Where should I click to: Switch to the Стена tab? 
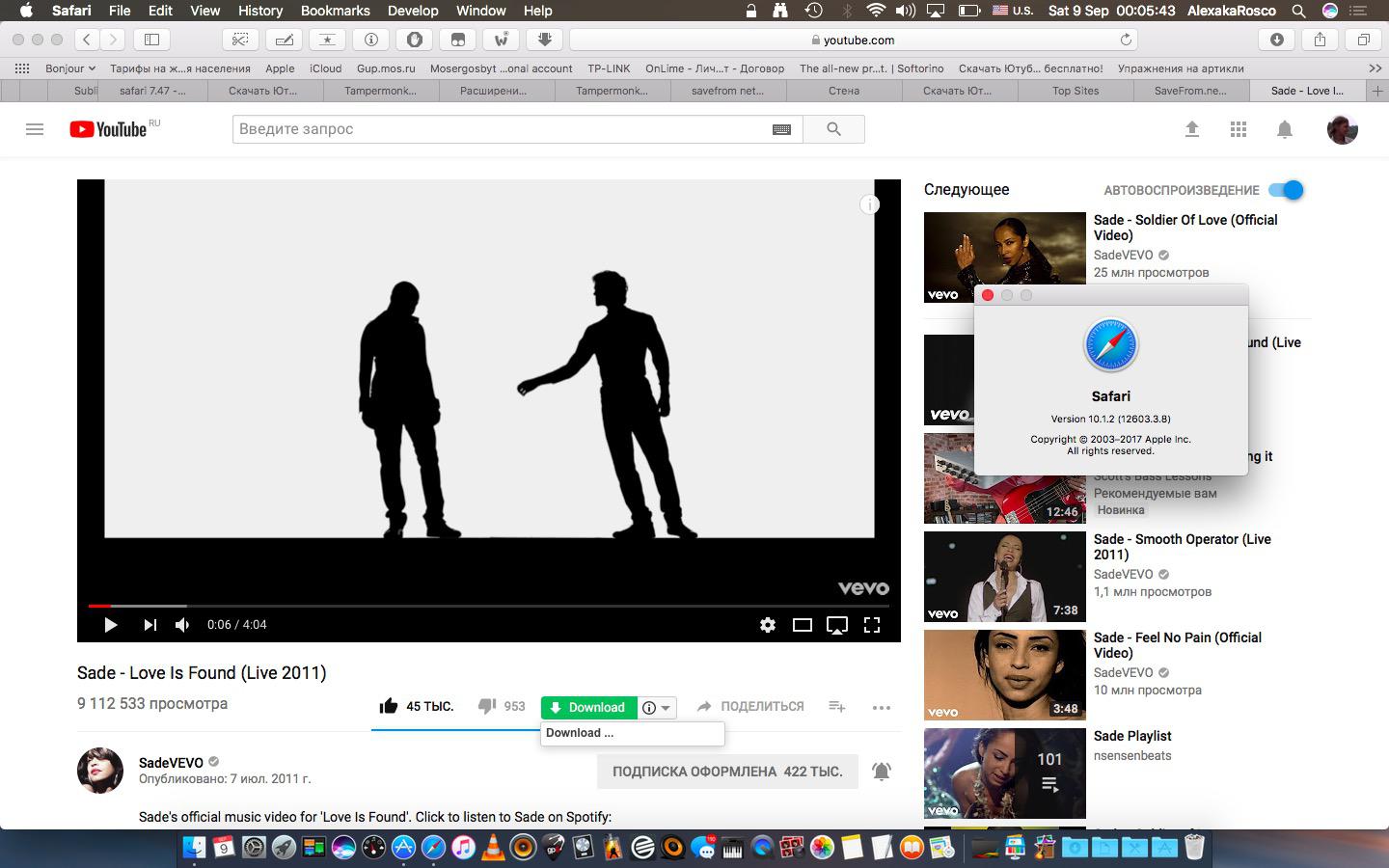point(844,91)
